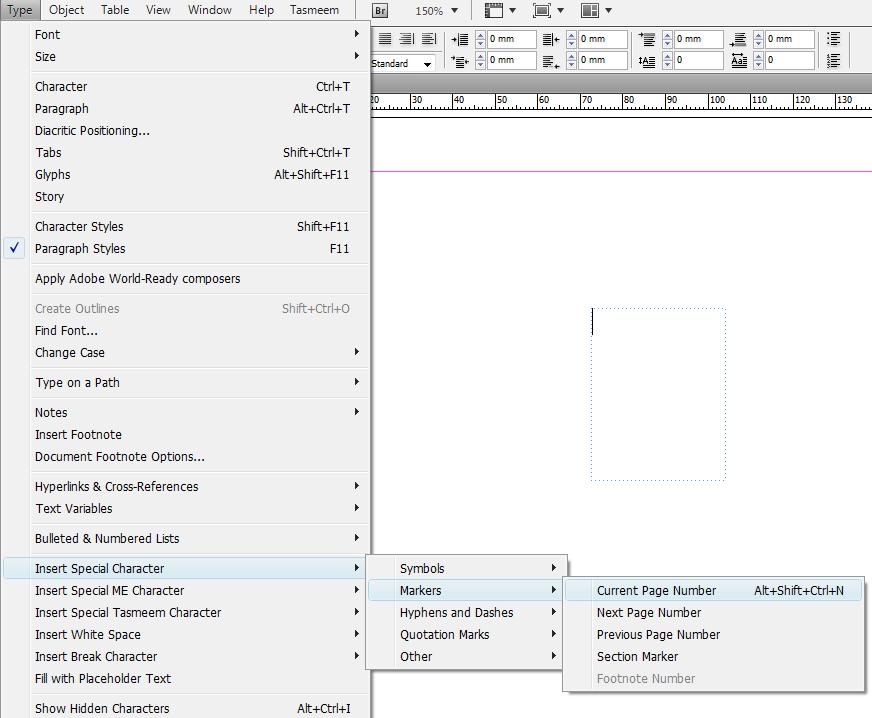Image resolution: width=872 pixels, height=718 pixels.
Task: Click the Drop Cap lines stepper arrows
Action: tap(667, 60)
